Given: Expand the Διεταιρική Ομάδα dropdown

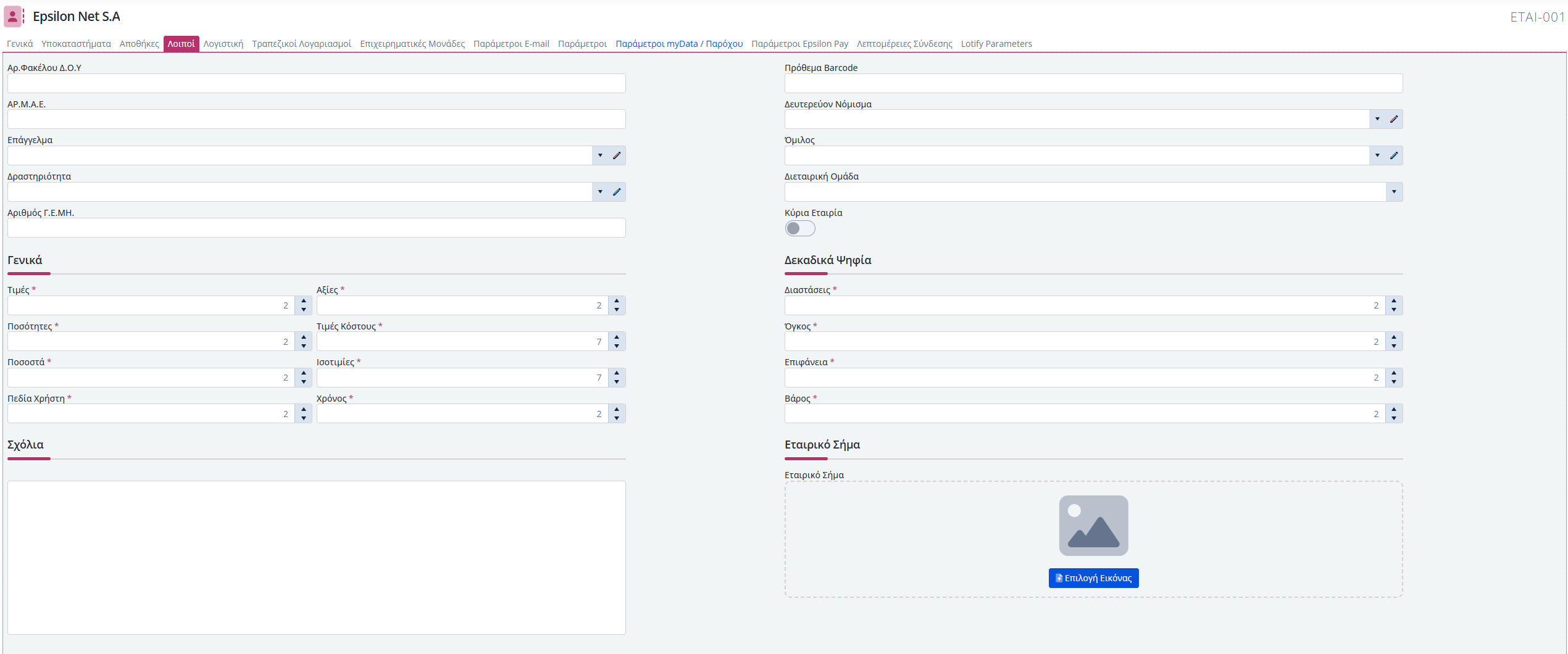Looking at the screenshot, I should [x=1394, y=192].
